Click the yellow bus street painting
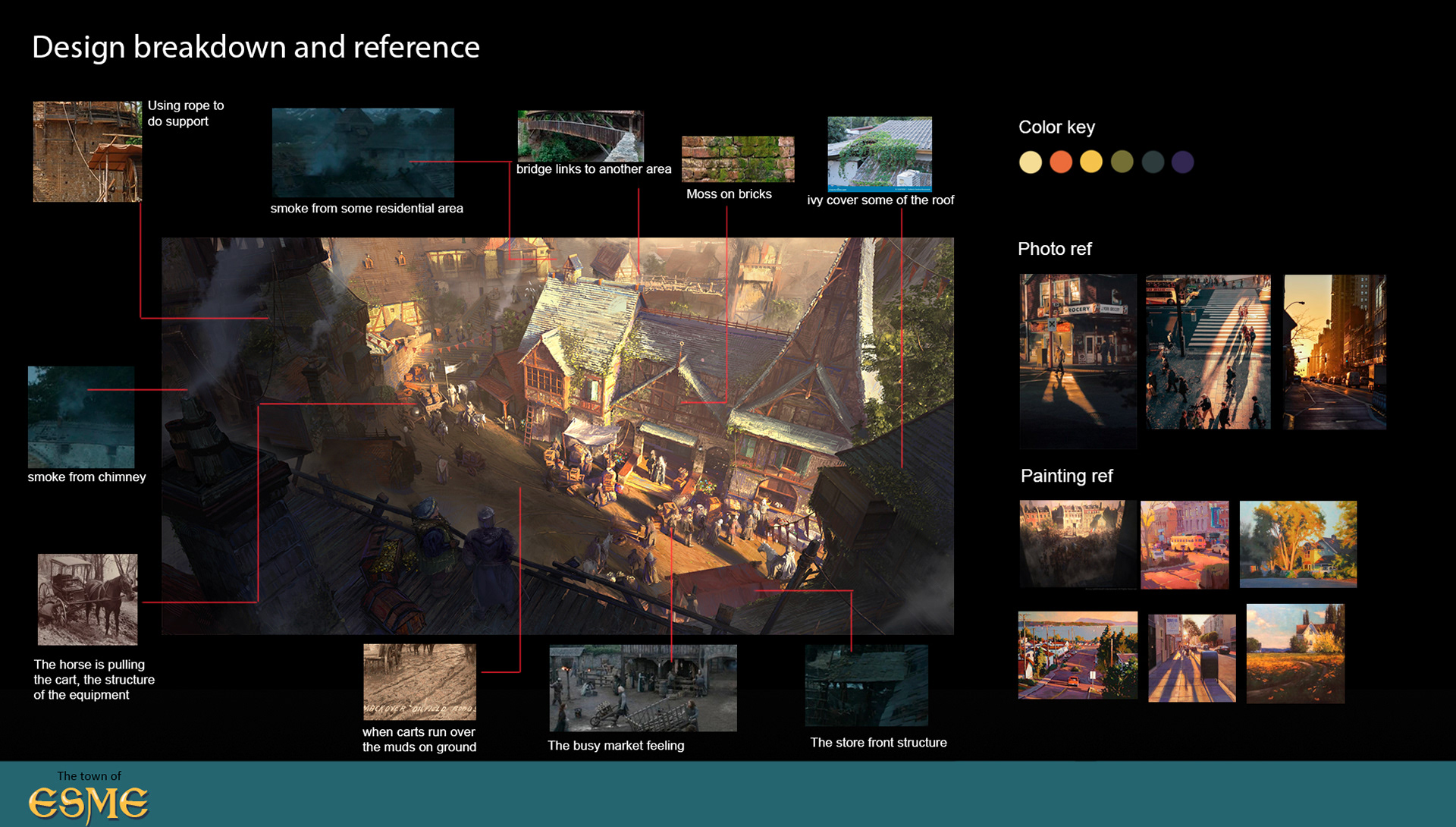 1184,545
